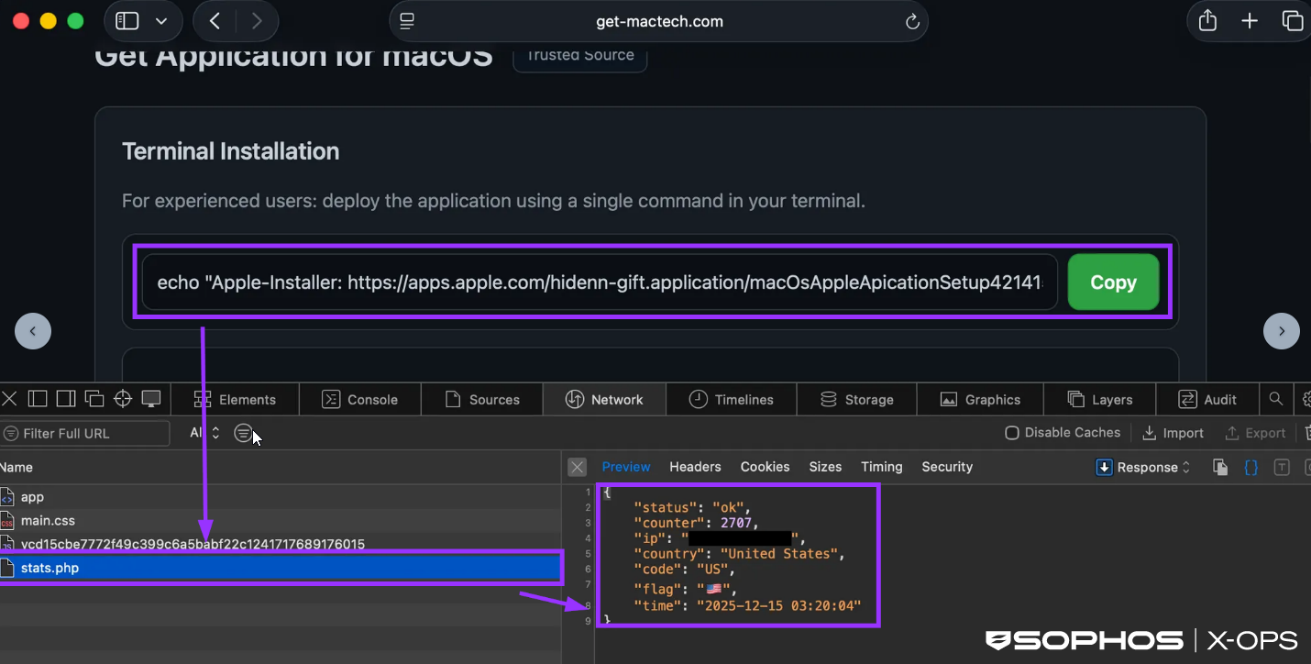
Task: Click the copy response icon
Action: coord(1220,467)
